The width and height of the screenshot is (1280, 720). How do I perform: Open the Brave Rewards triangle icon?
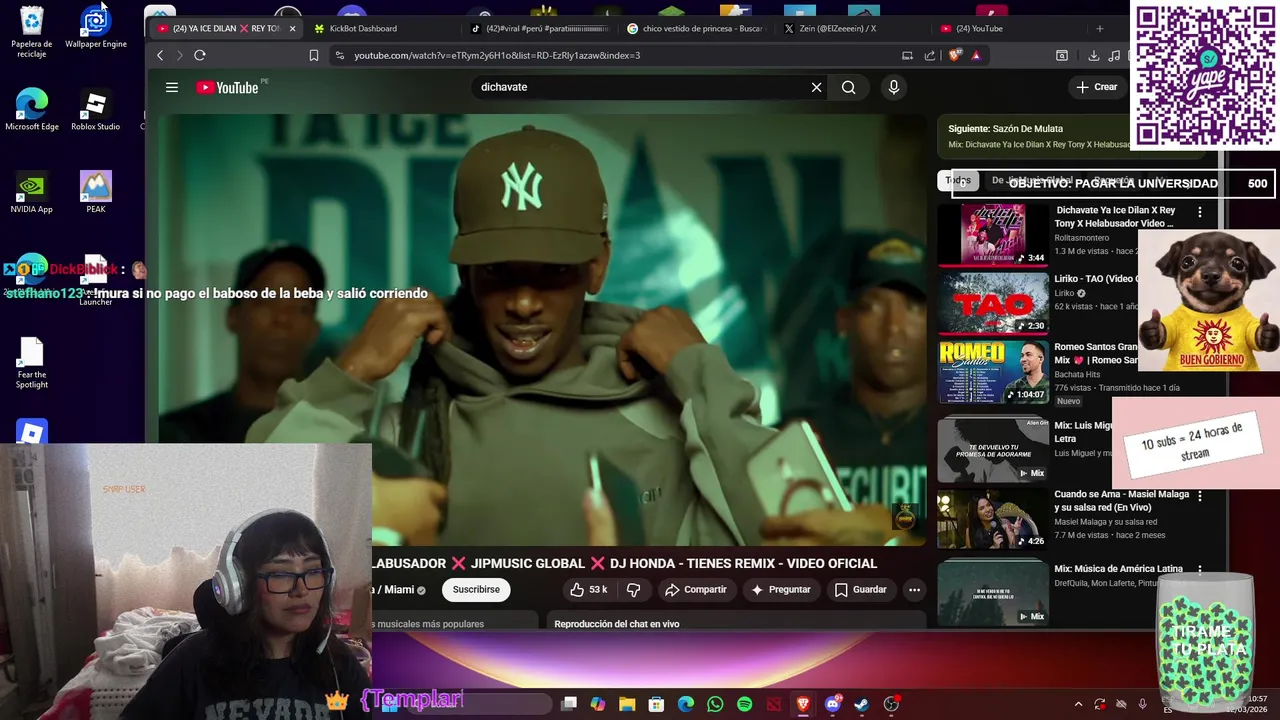point(976,55)
